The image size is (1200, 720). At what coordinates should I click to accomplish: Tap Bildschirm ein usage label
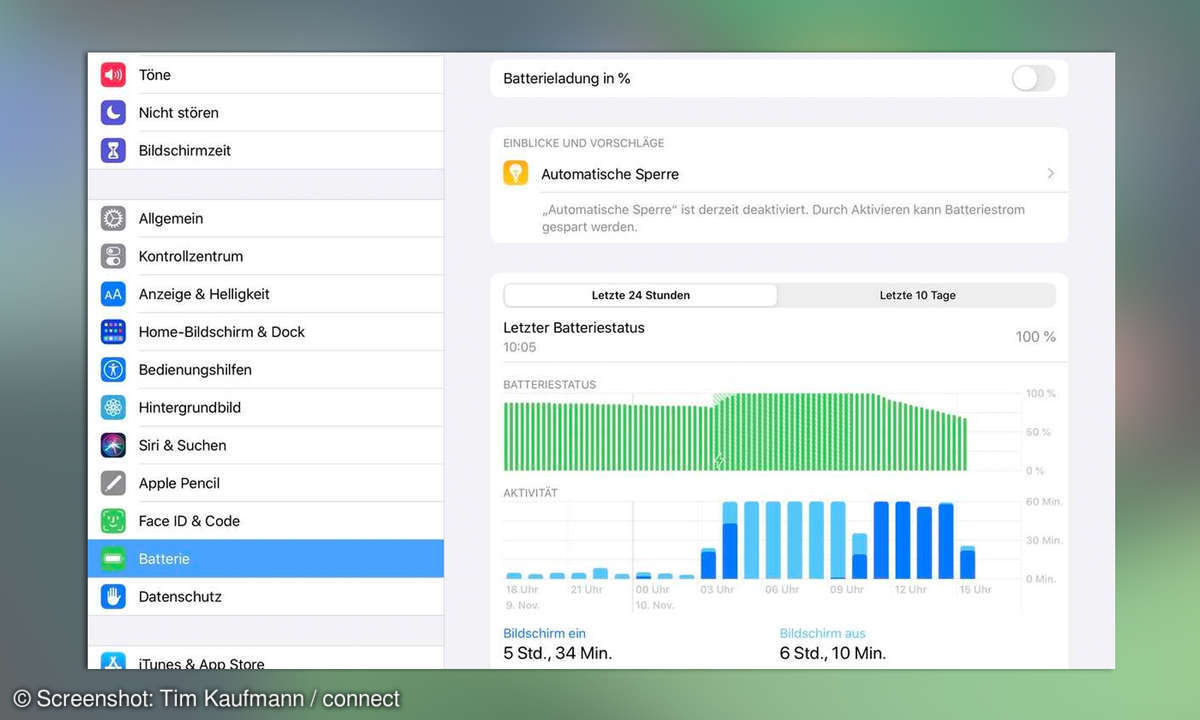(x=544, y=633)
